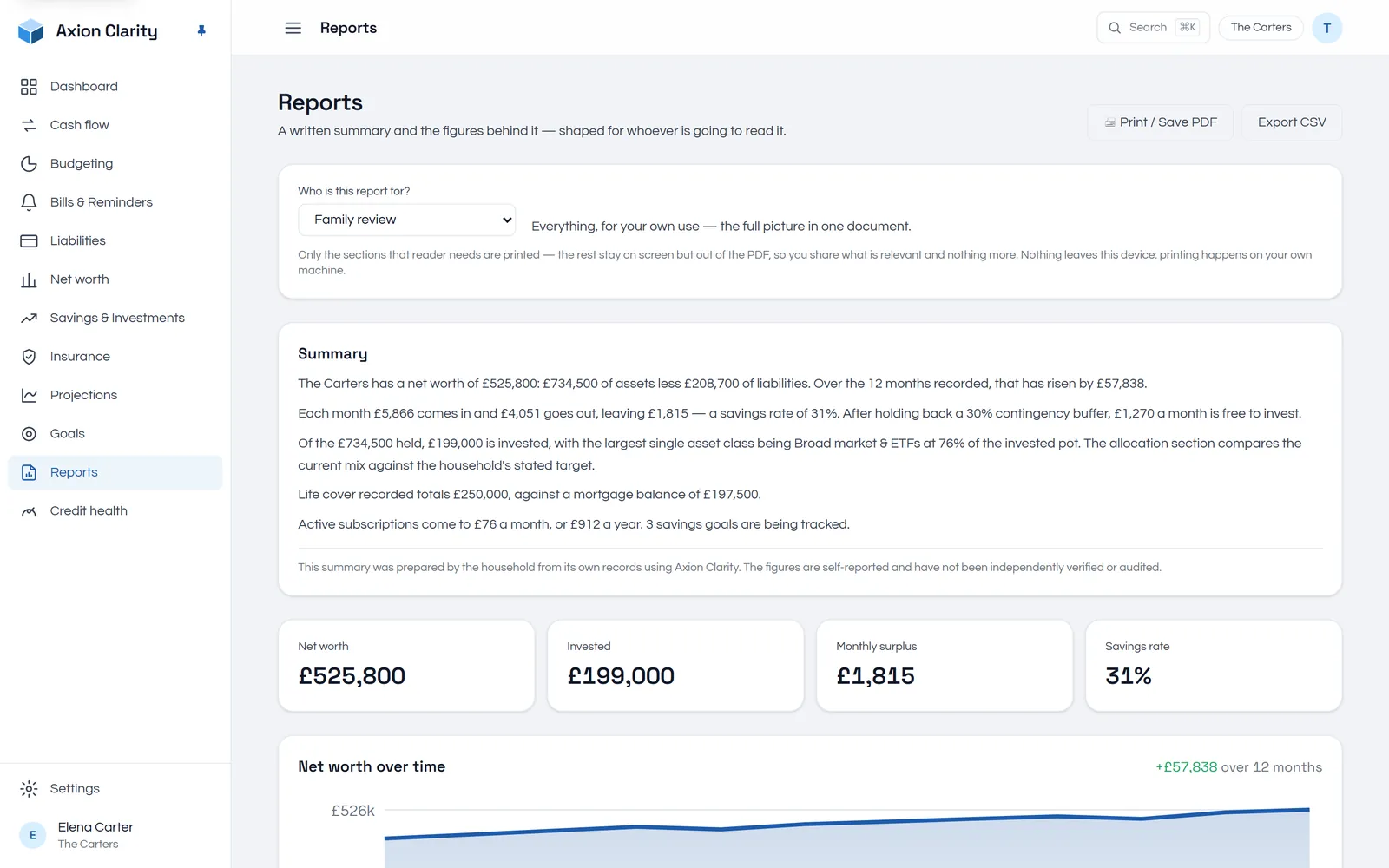The height and width of the screenshot is (868, 1389).
Task: Expand the Family review report dropdown
Action: [406, 220]
